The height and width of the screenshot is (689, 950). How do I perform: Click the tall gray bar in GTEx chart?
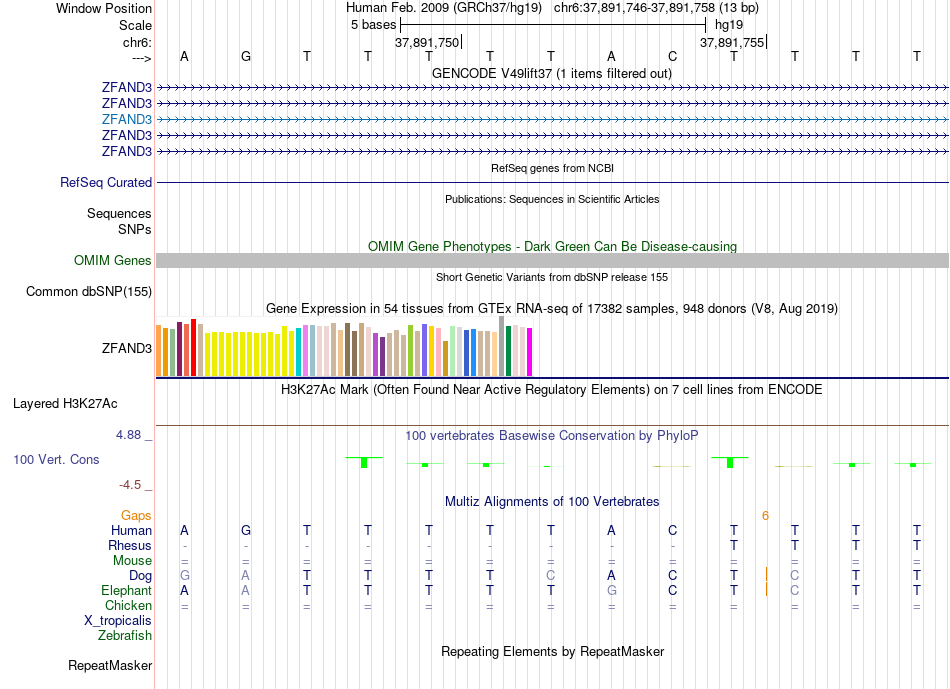502,346
